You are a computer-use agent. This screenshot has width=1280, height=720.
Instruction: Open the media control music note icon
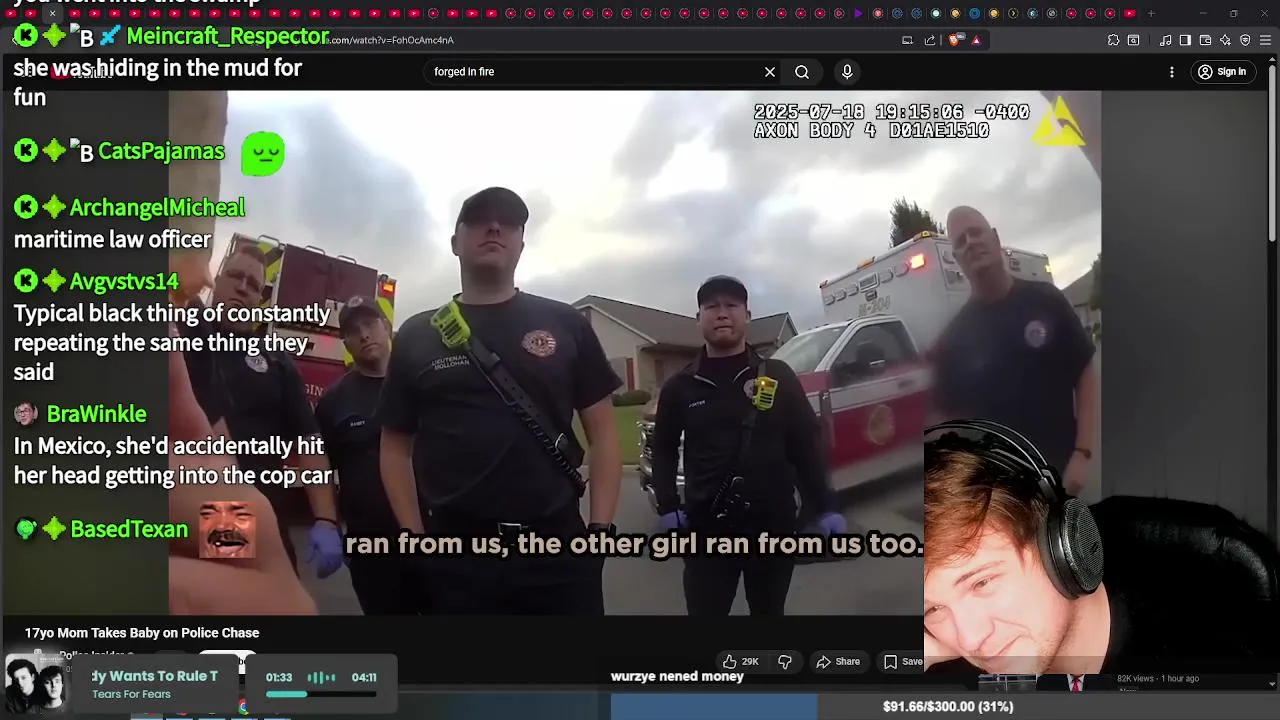coord(1165,40)
